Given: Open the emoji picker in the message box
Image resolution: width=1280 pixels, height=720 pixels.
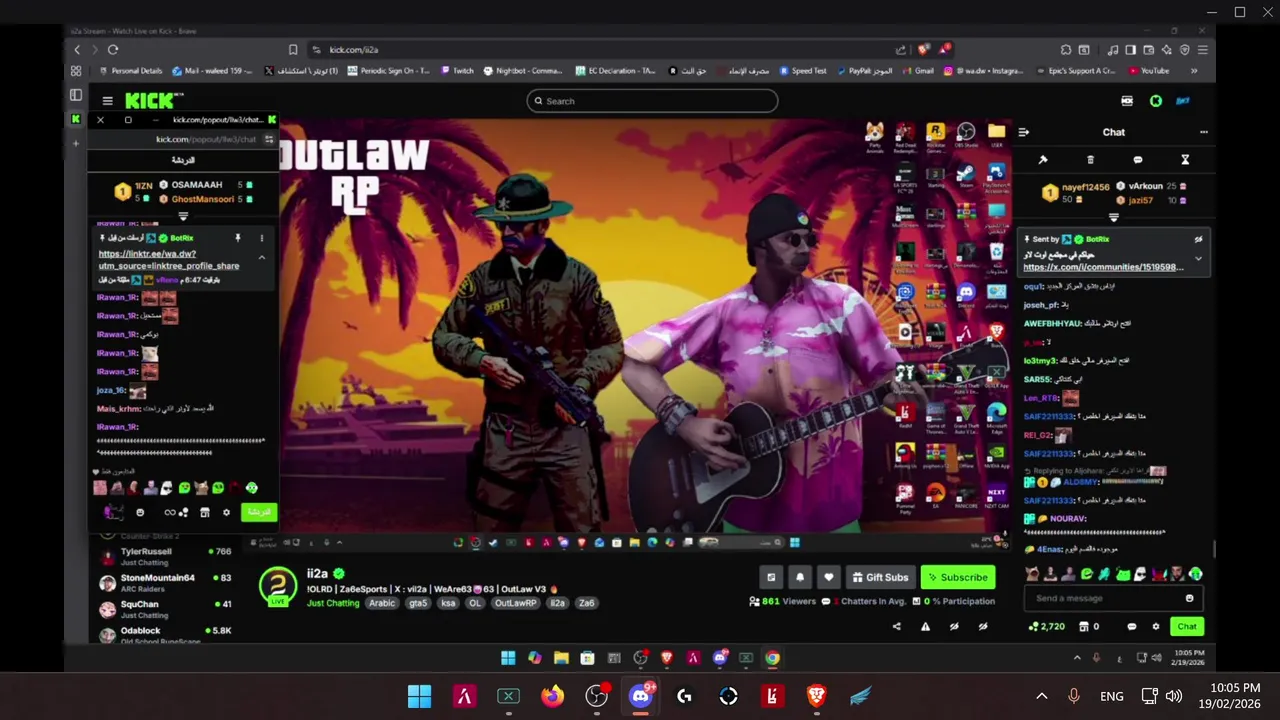Looking at the screenshot, I should 1189,598.
